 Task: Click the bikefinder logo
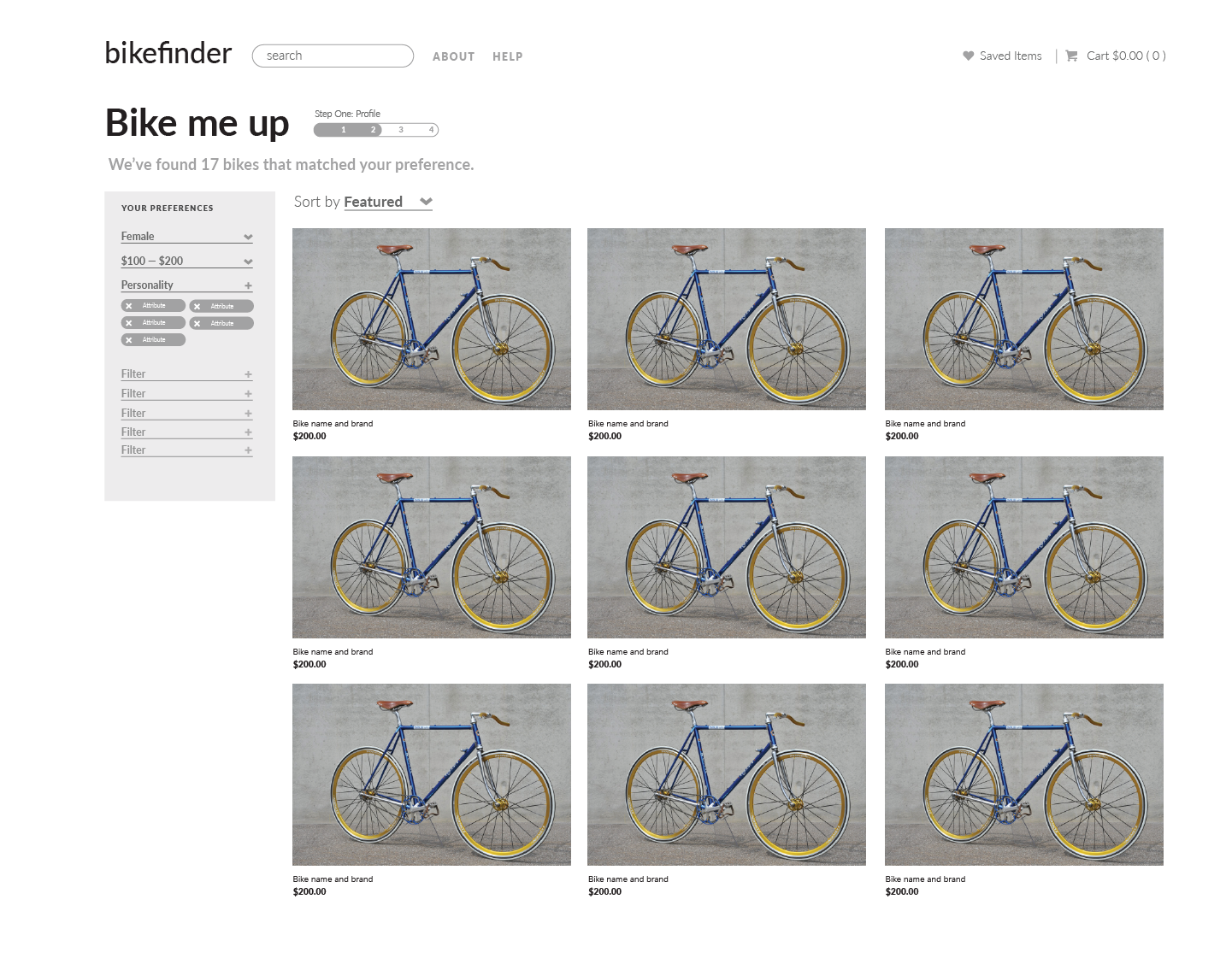[x=168, y=54]
